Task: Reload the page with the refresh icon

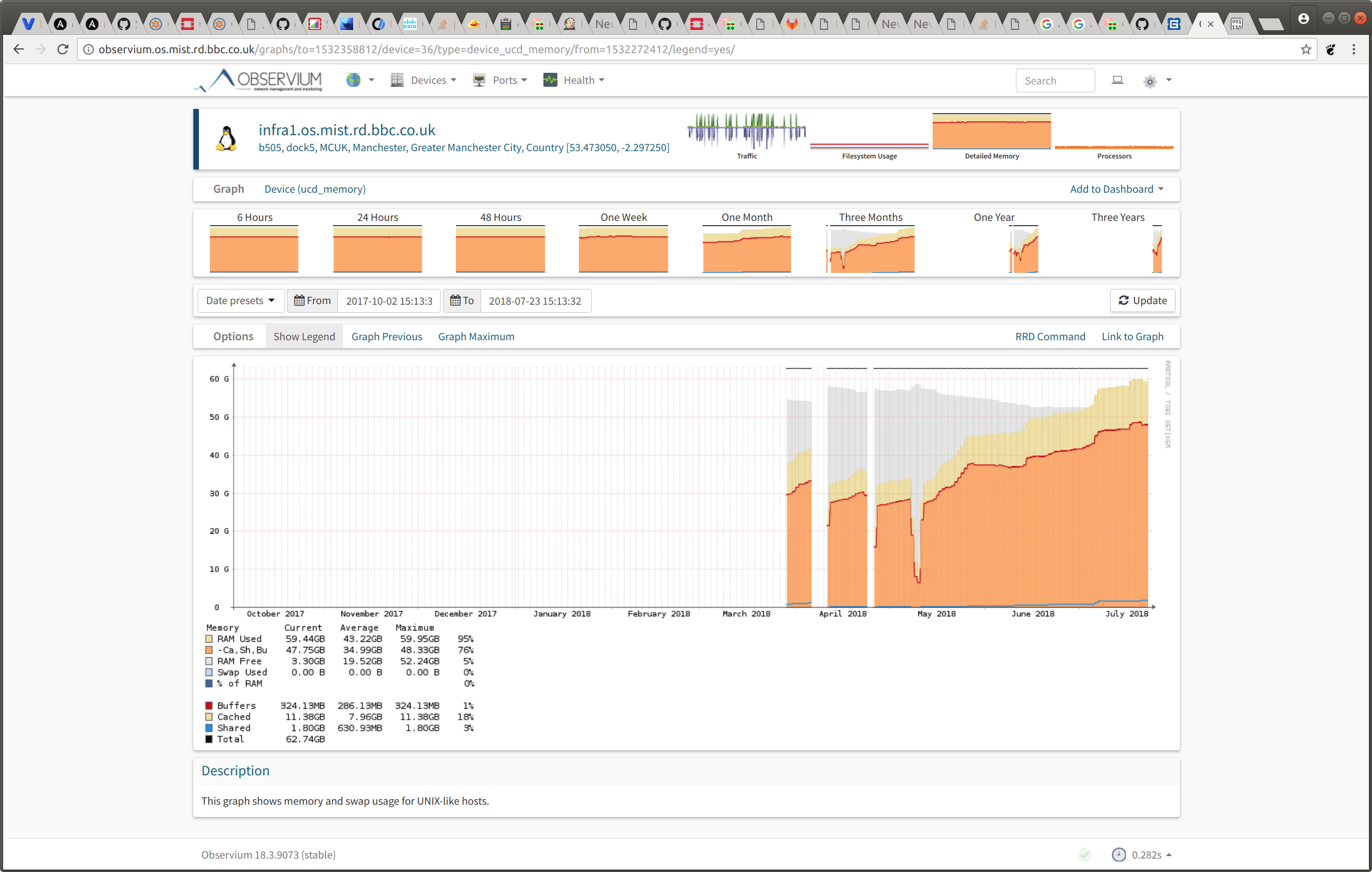Action: tap(62, 50)
